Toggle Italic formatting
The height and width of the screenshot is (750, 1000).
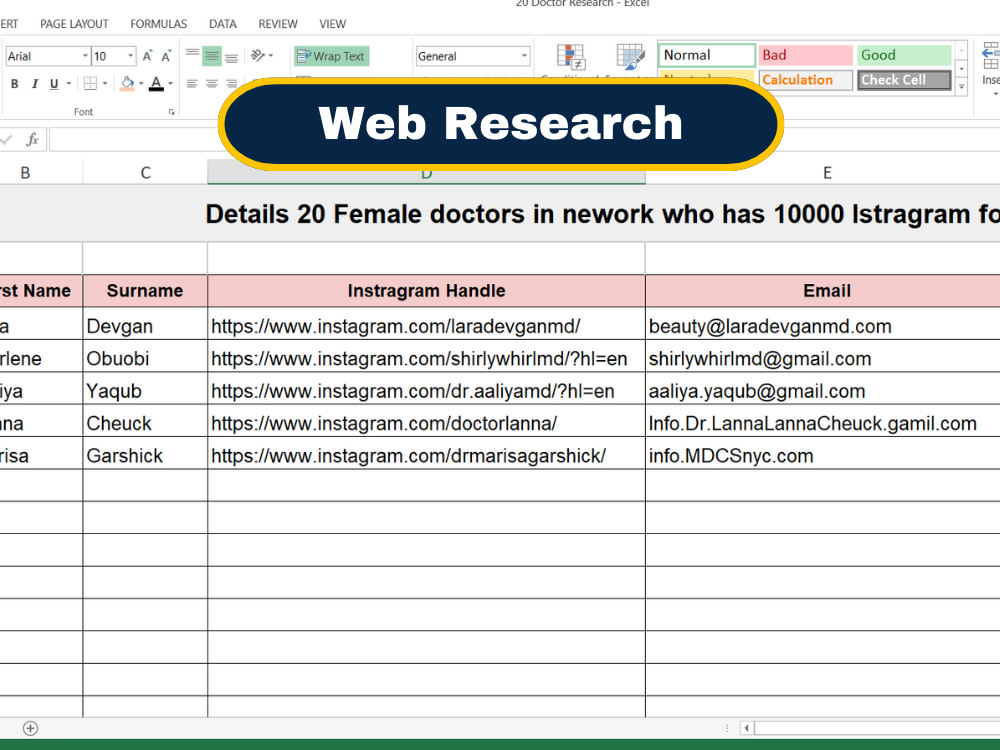pyautogui.click(x=34, y=84)
